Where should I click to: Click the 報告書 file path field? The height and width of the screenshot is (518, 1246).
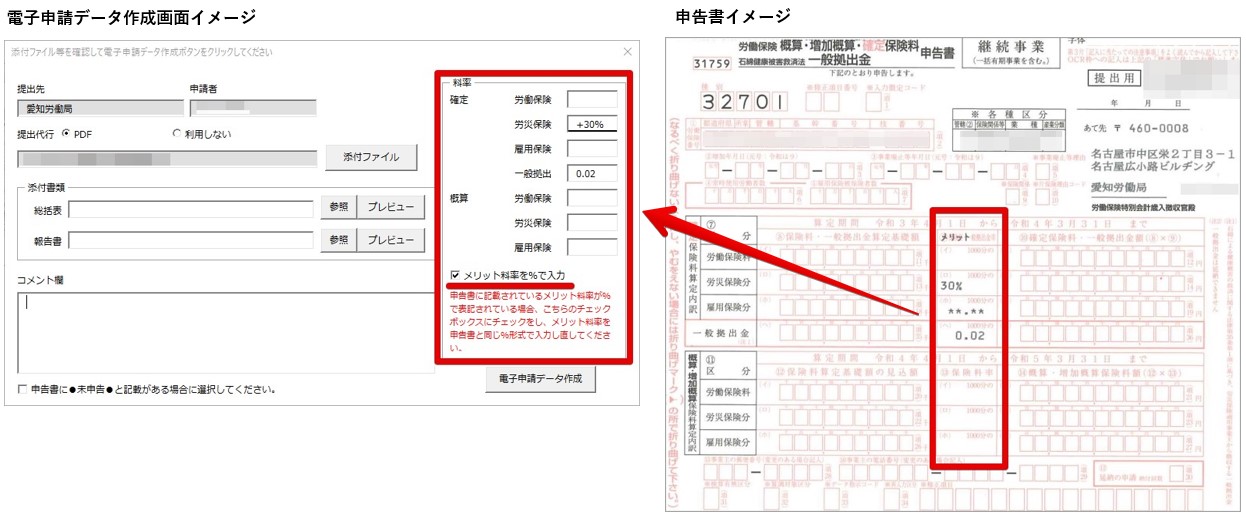click(192, 240)
